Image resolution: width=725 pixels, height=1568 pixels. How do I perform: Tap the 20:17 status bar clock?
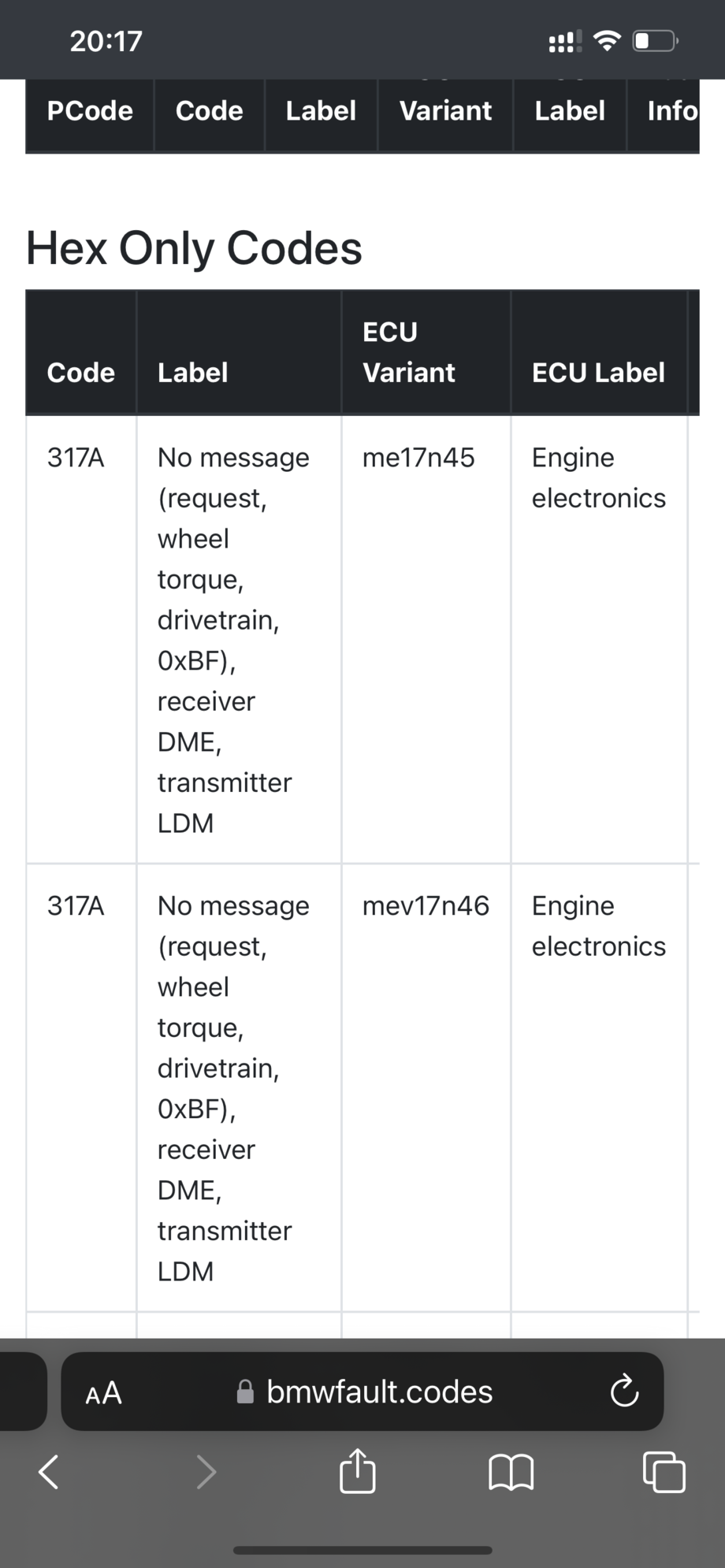click(106, 41)
